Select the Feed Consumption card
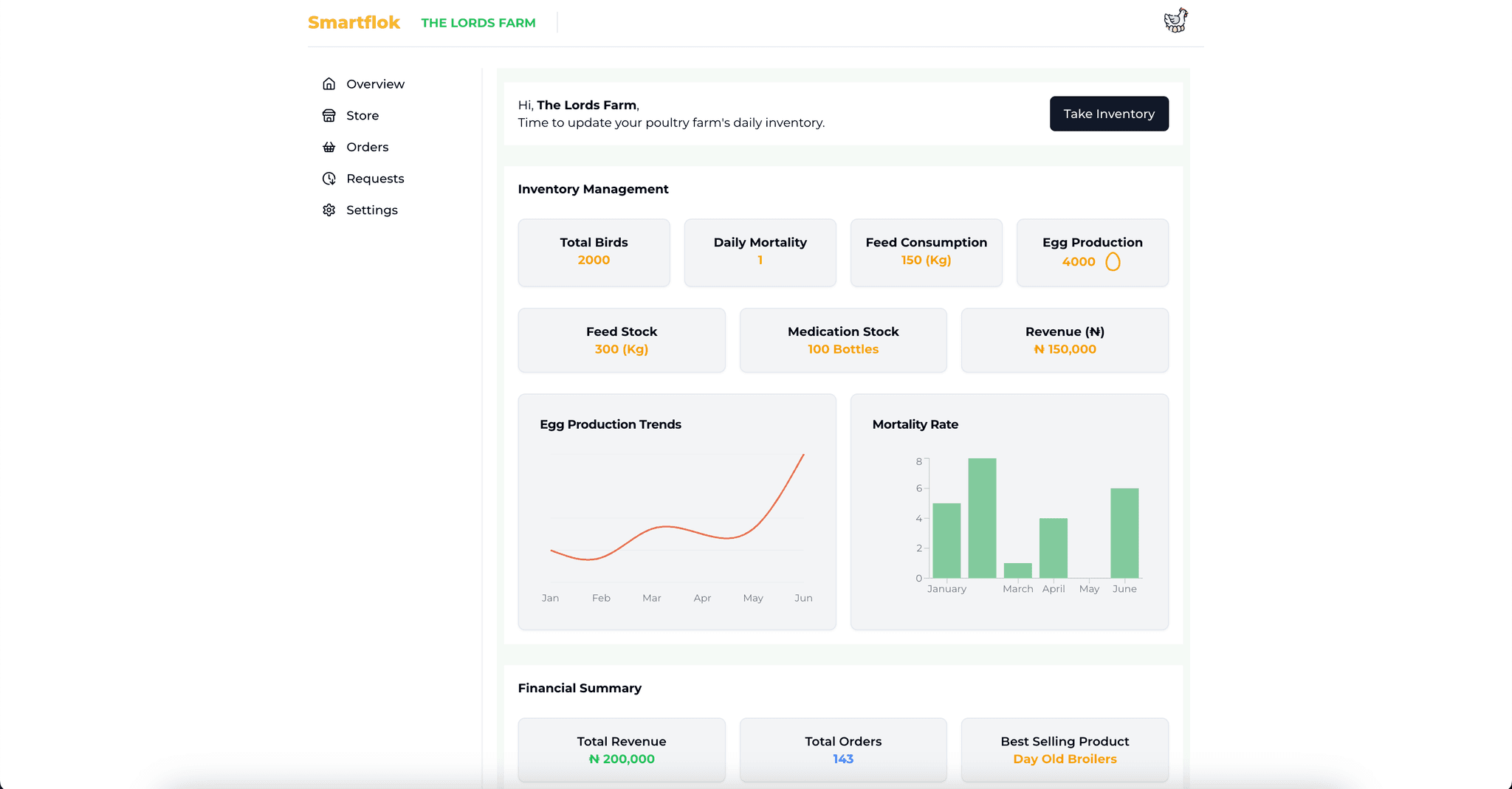 [926, 252]
